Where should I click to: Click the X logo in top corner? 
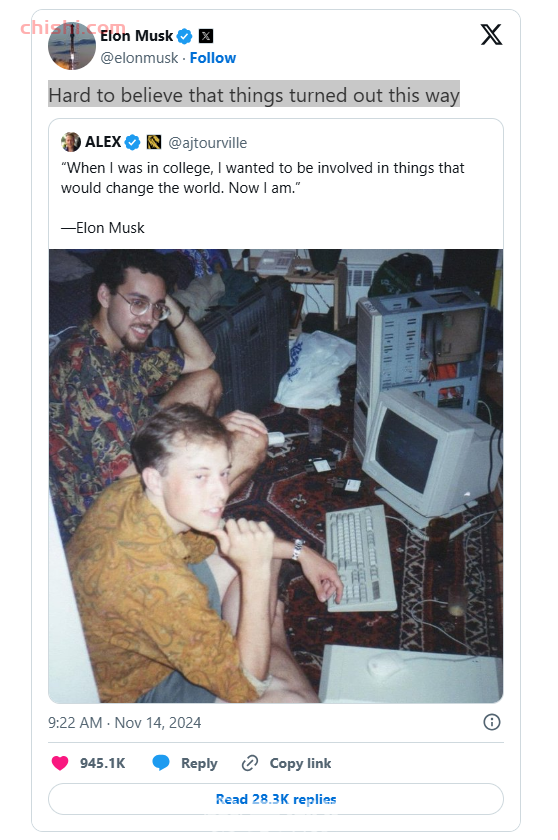[491, 35]
